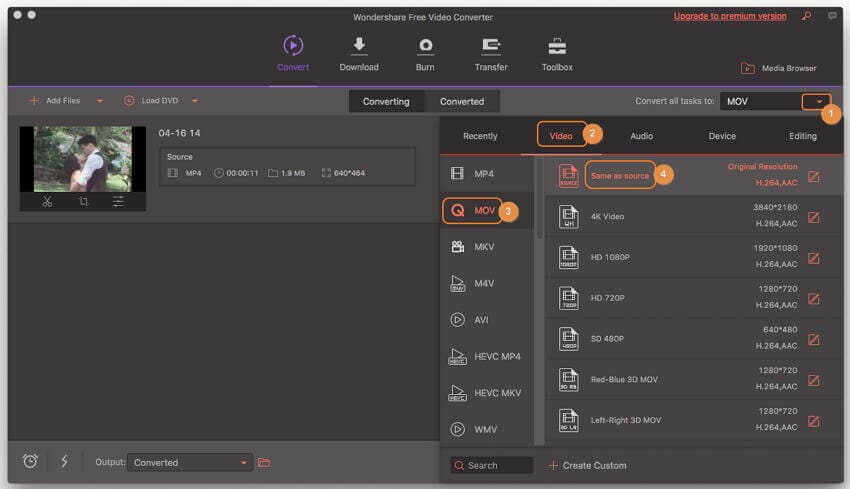850x489 pixels.
Task: Click the Load DVD button
Action: [x=151, y=101]
